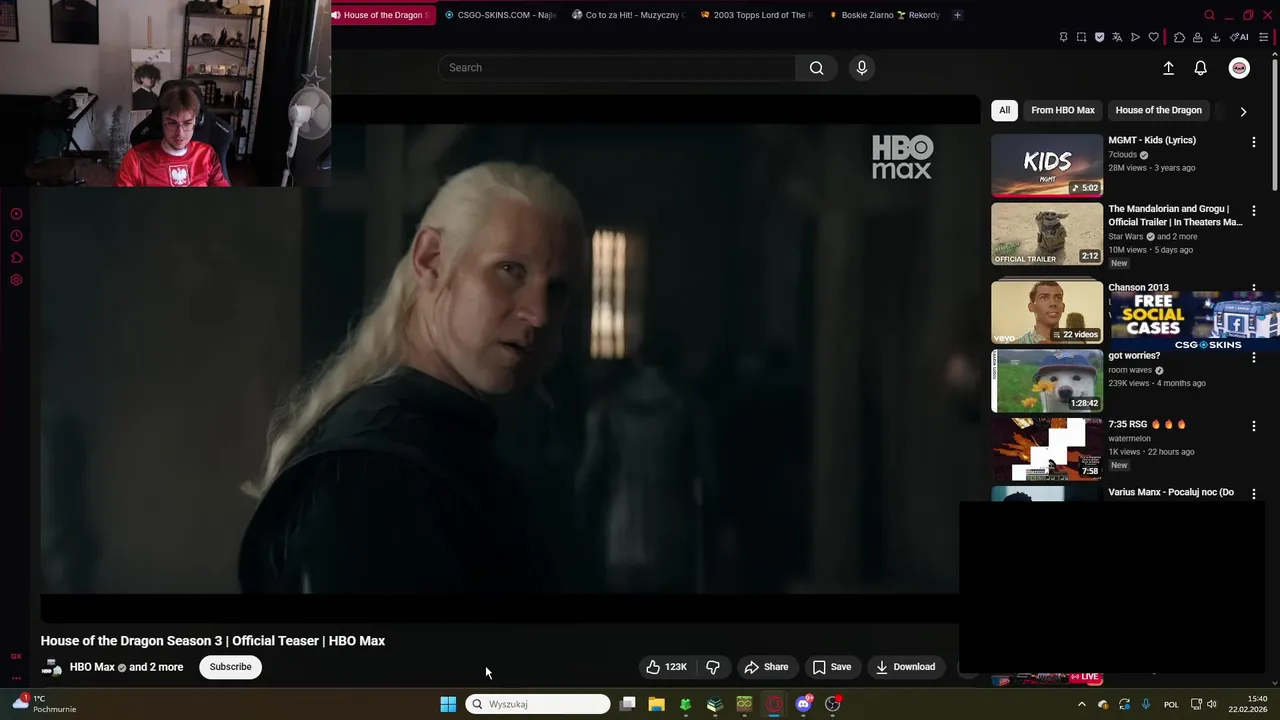Click the snapshot capture icon in toolbar
Image resolution: width=1280 pixels, height=720 pixels.
(x=1081, y=37)
